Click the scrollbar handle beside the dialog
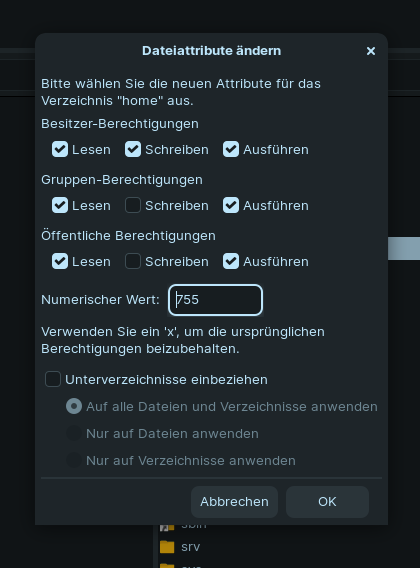This screenshot has height=568, width=420. (404, 248)
